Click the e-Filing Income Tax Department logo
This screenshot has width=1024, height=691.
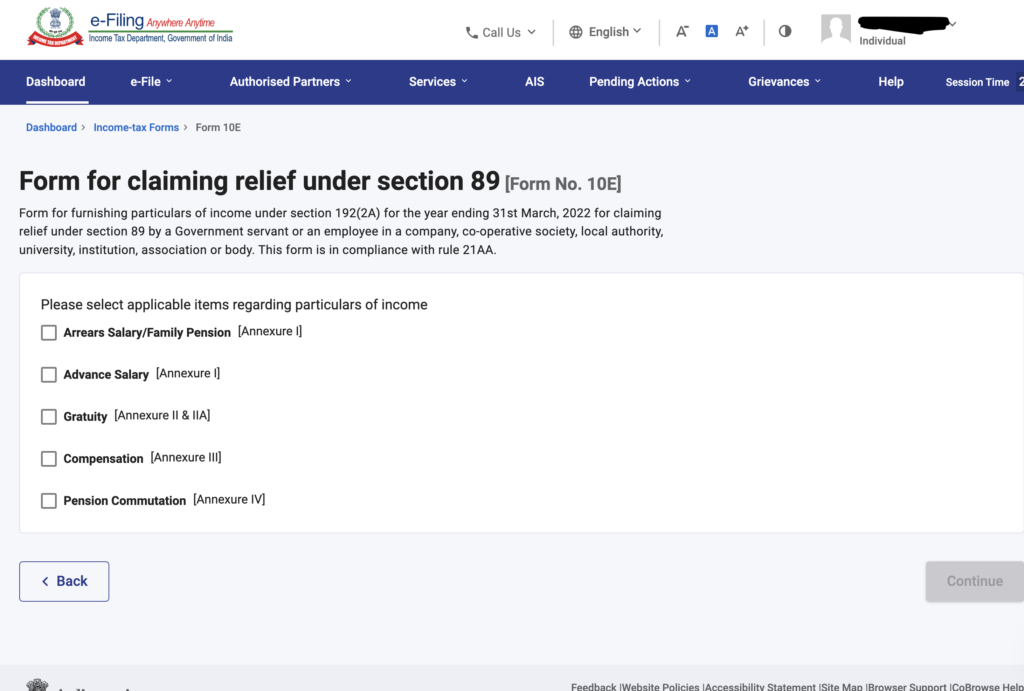click(x=130, y=28)
